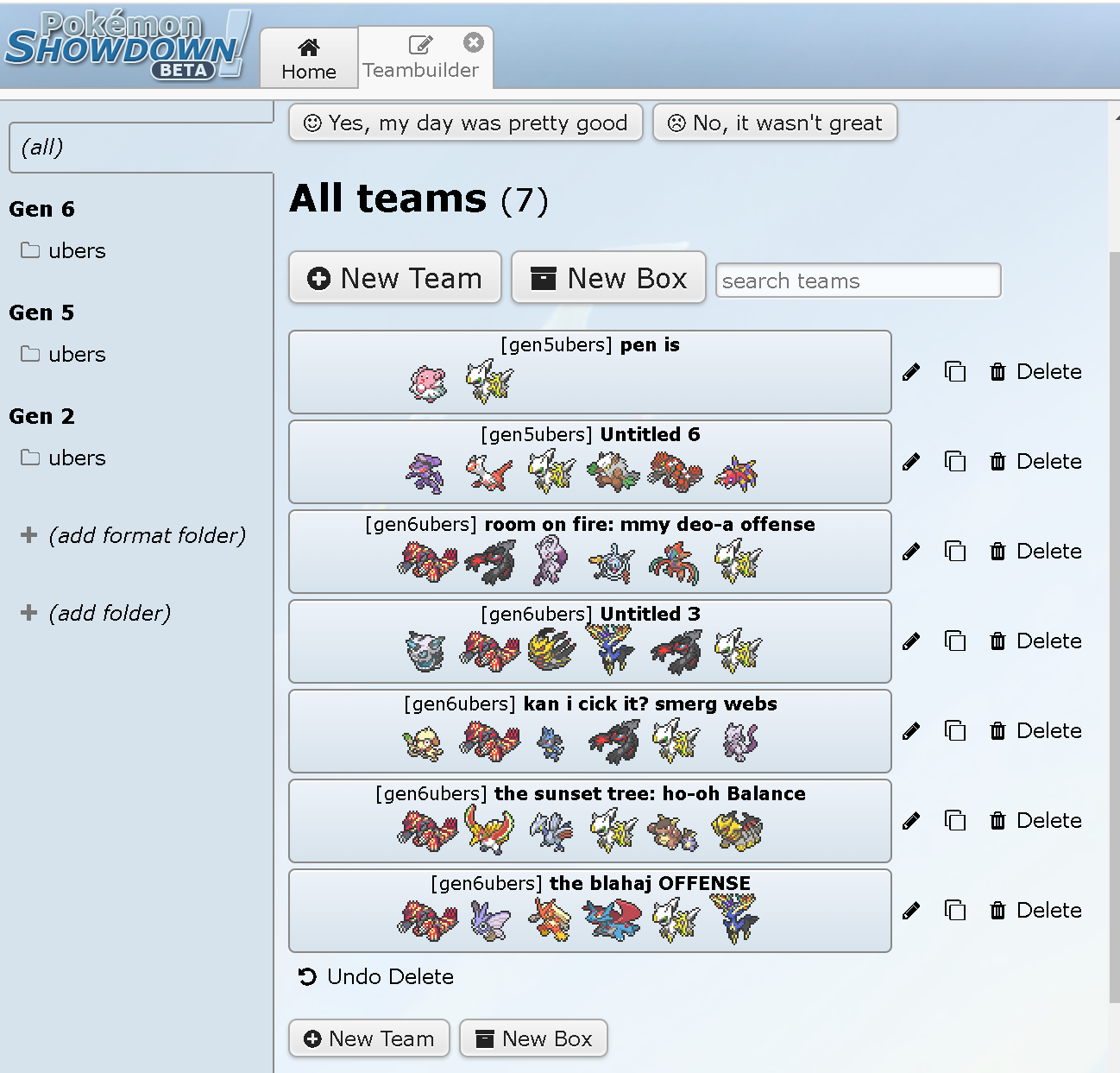Viewport: 1120px width, 1073px height.
Task: Open 'the blahaj OFFENSE' team card
Action: [590, 911]
